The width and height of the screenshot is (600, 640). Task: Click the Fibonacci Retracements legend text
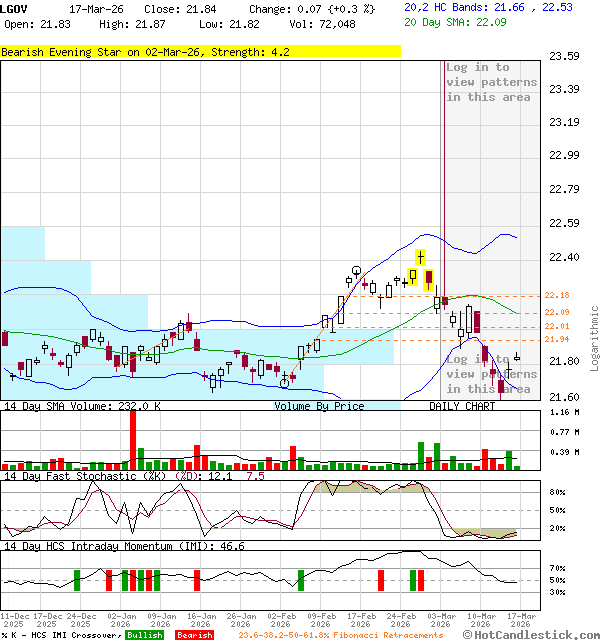[340, 635]
